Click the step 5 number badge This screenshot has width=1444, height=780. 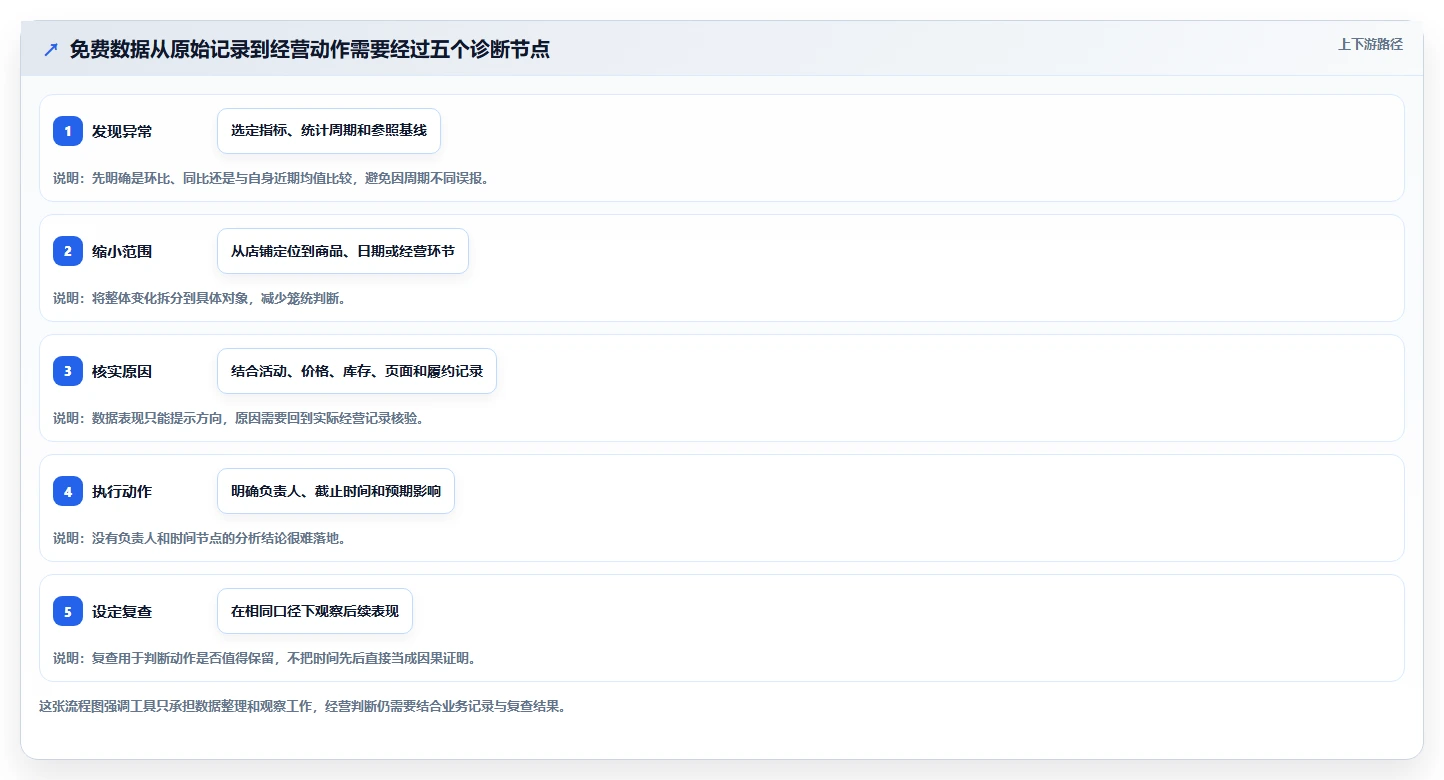coord(68,611)
